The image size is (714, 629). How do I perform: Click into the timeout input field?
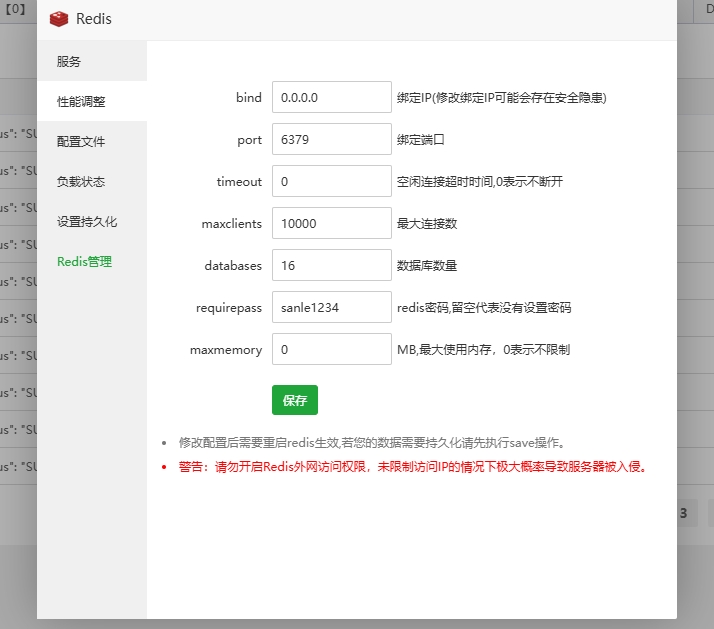point(332,181)
